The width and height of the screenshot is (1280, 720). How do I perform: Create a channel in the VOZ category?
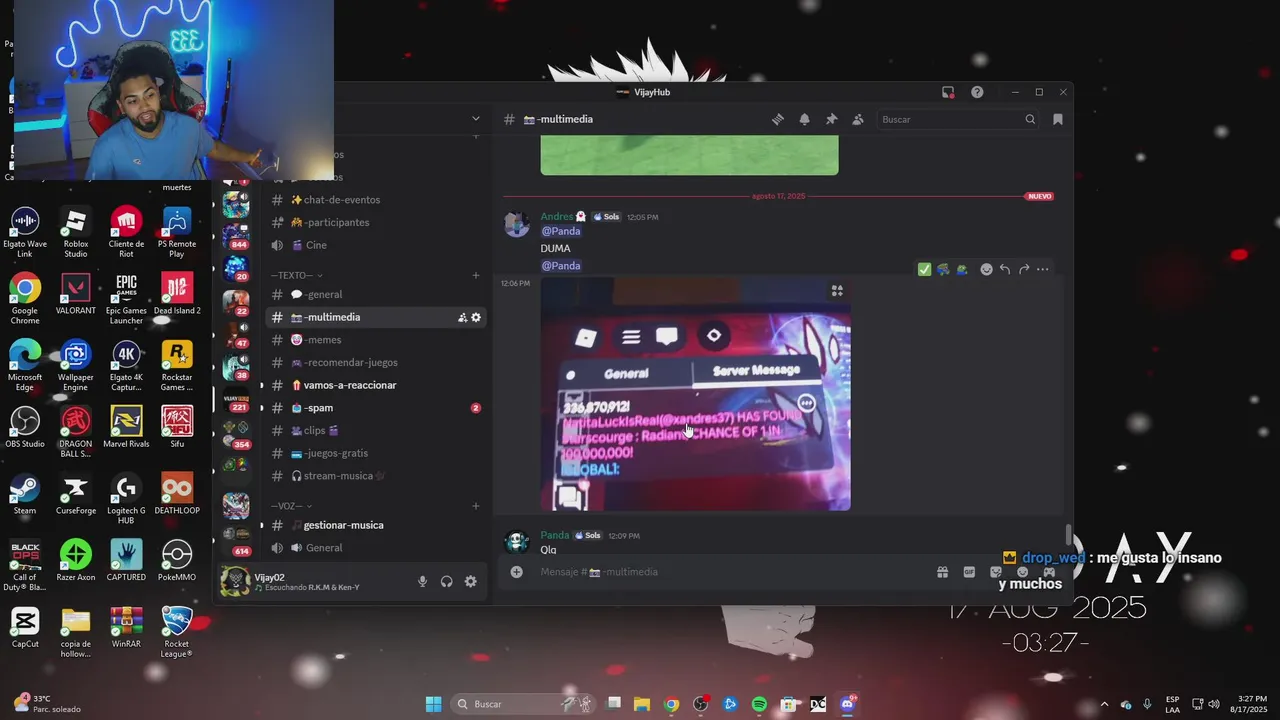click(476, 506)
